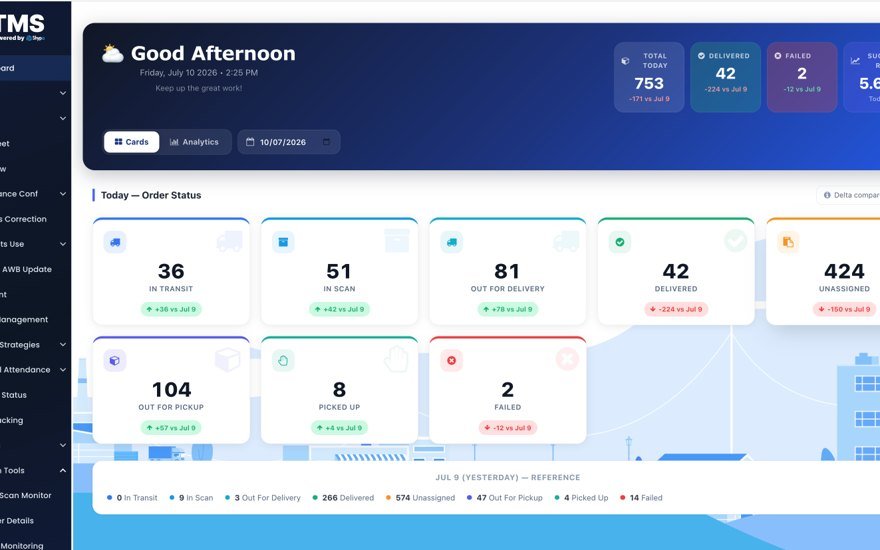Click the Delivered green checkmark icon
Viewport: 880px width, 550px height.
click(620, 242)
